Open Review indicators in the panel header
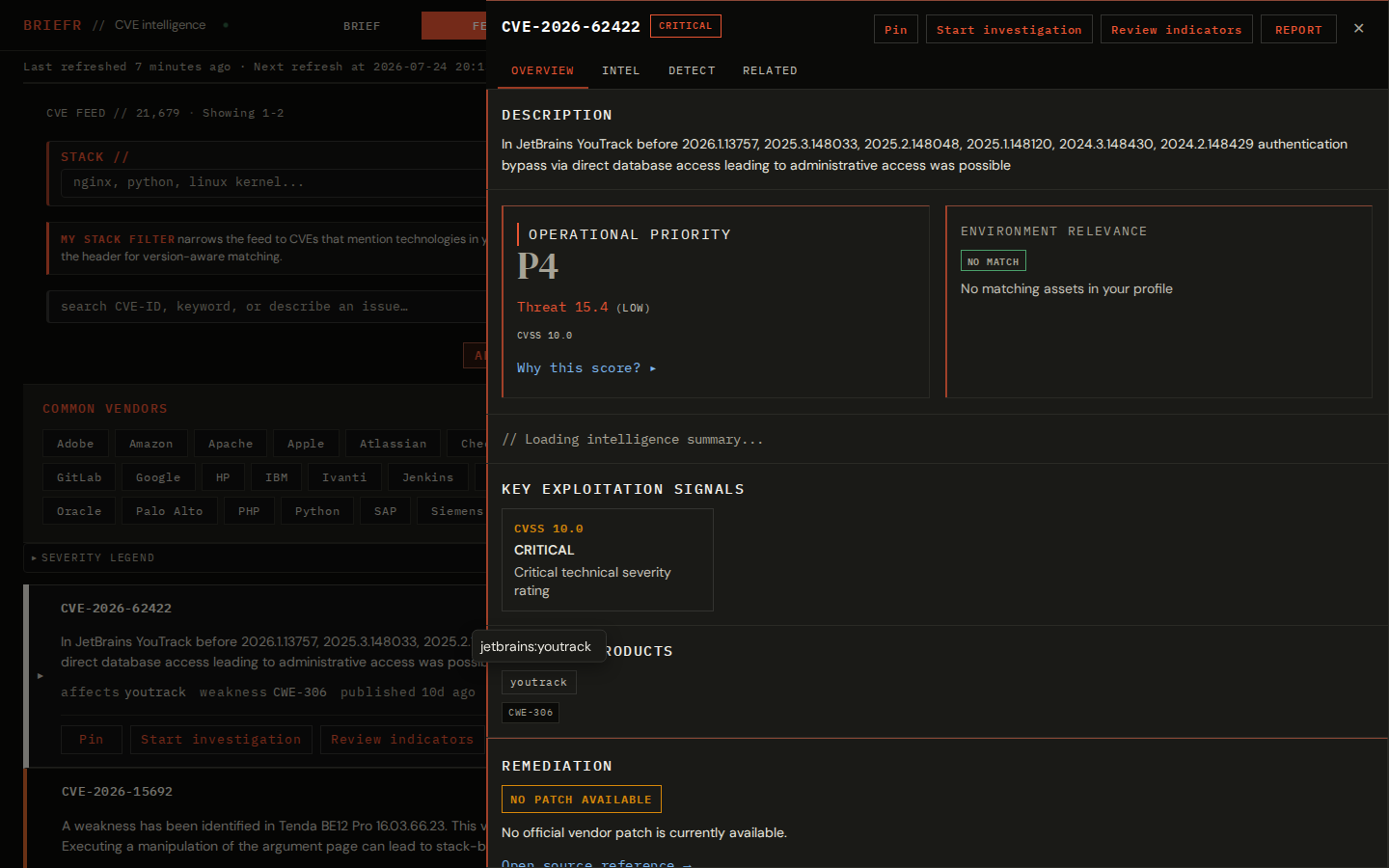The height and width of the screenshot is (868, 1389). coord(1176,30)
